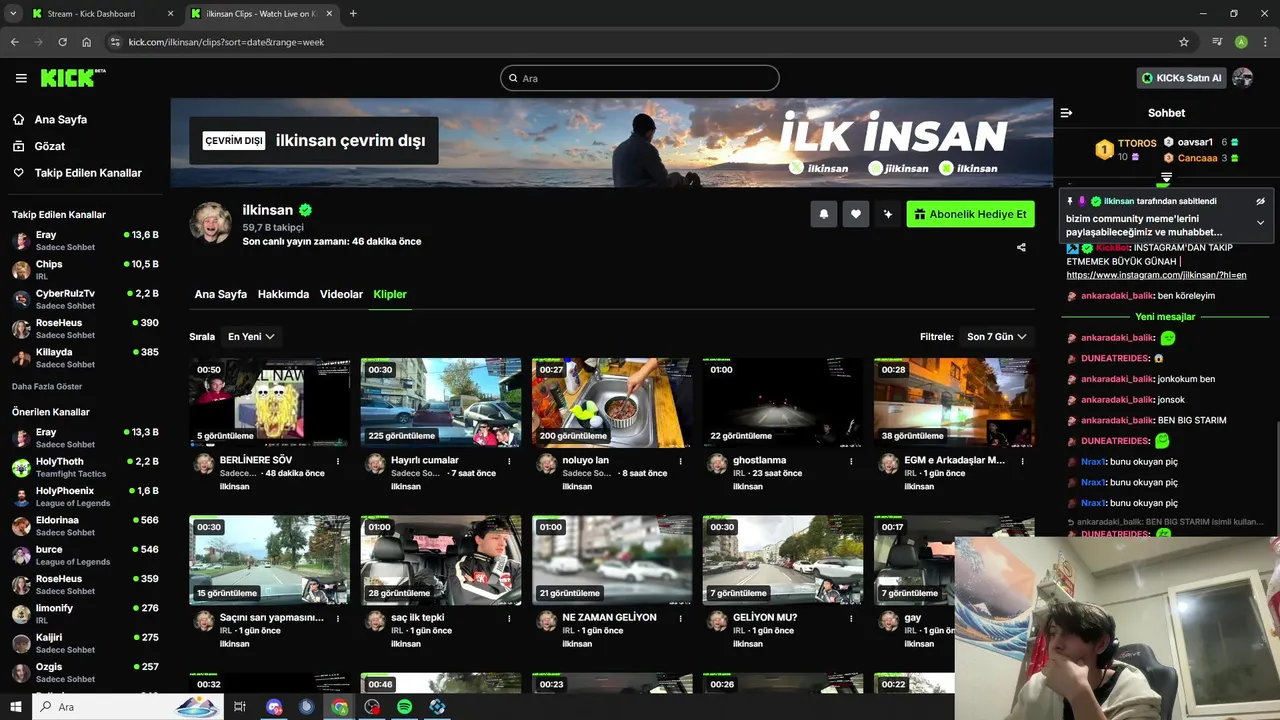Switch to the Ana Sayfa channel tab
The image size is (1280, 720).
[221, 294]
